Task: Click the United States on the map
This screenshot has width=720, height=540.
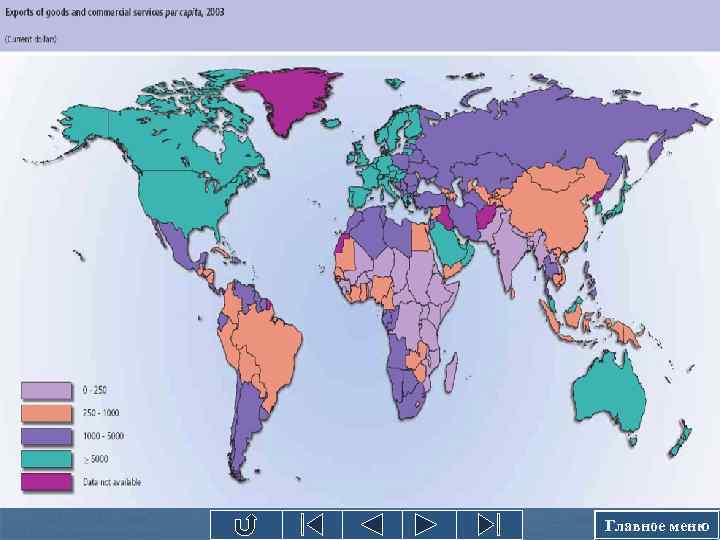Action: [184, 195]
